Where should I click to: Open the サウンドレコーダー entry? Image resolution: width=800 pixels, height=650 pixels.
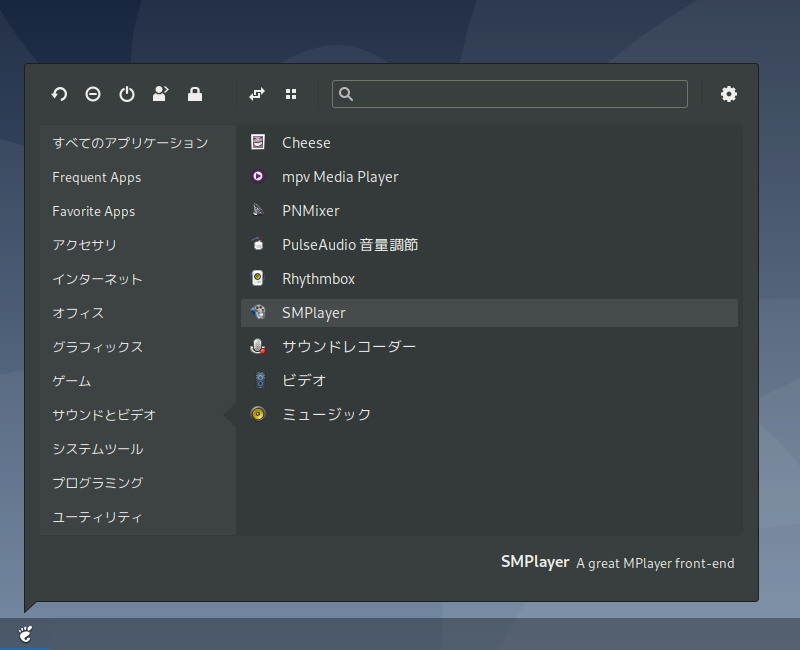point(489,347)
